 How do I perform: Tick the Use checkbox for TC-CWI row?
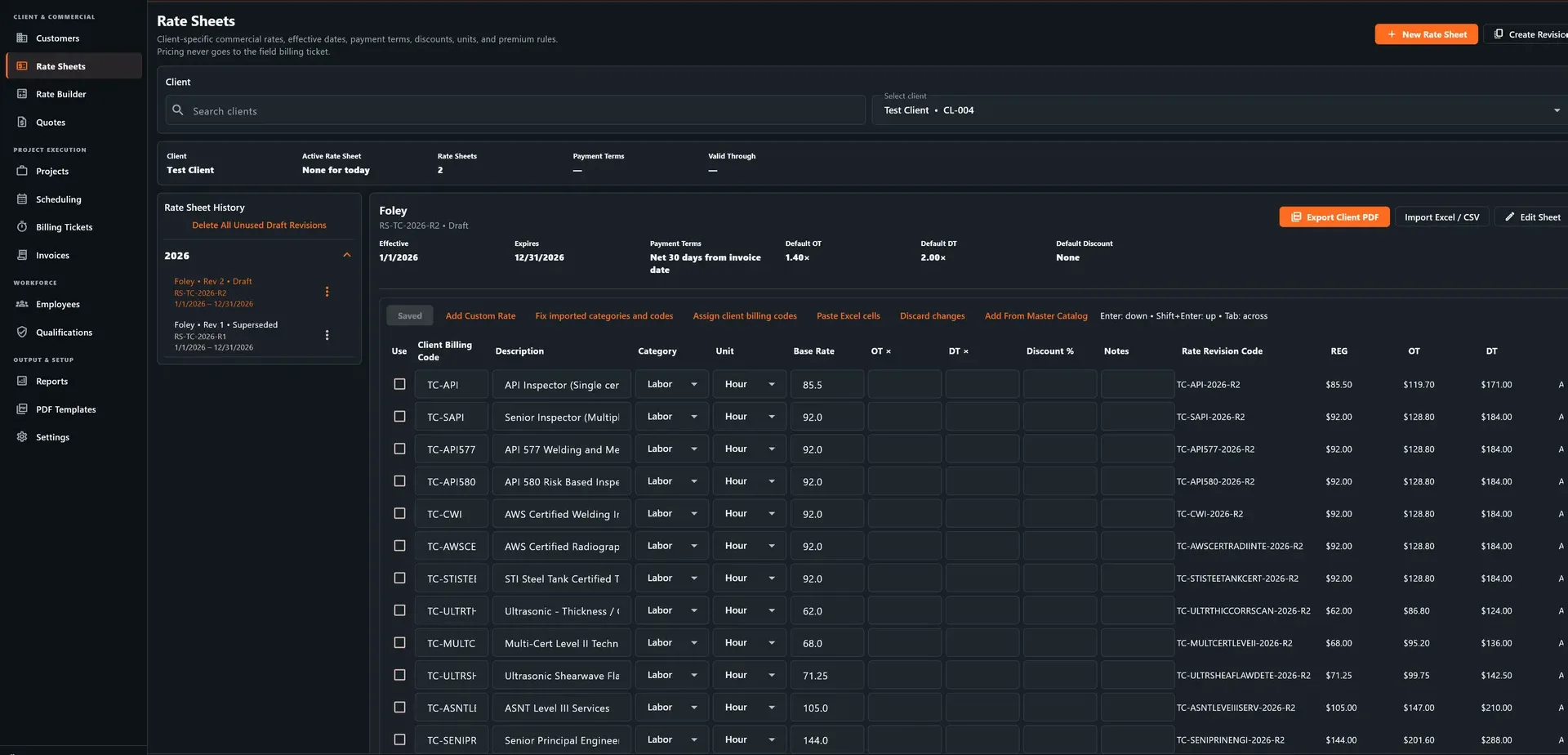point(399,514)
